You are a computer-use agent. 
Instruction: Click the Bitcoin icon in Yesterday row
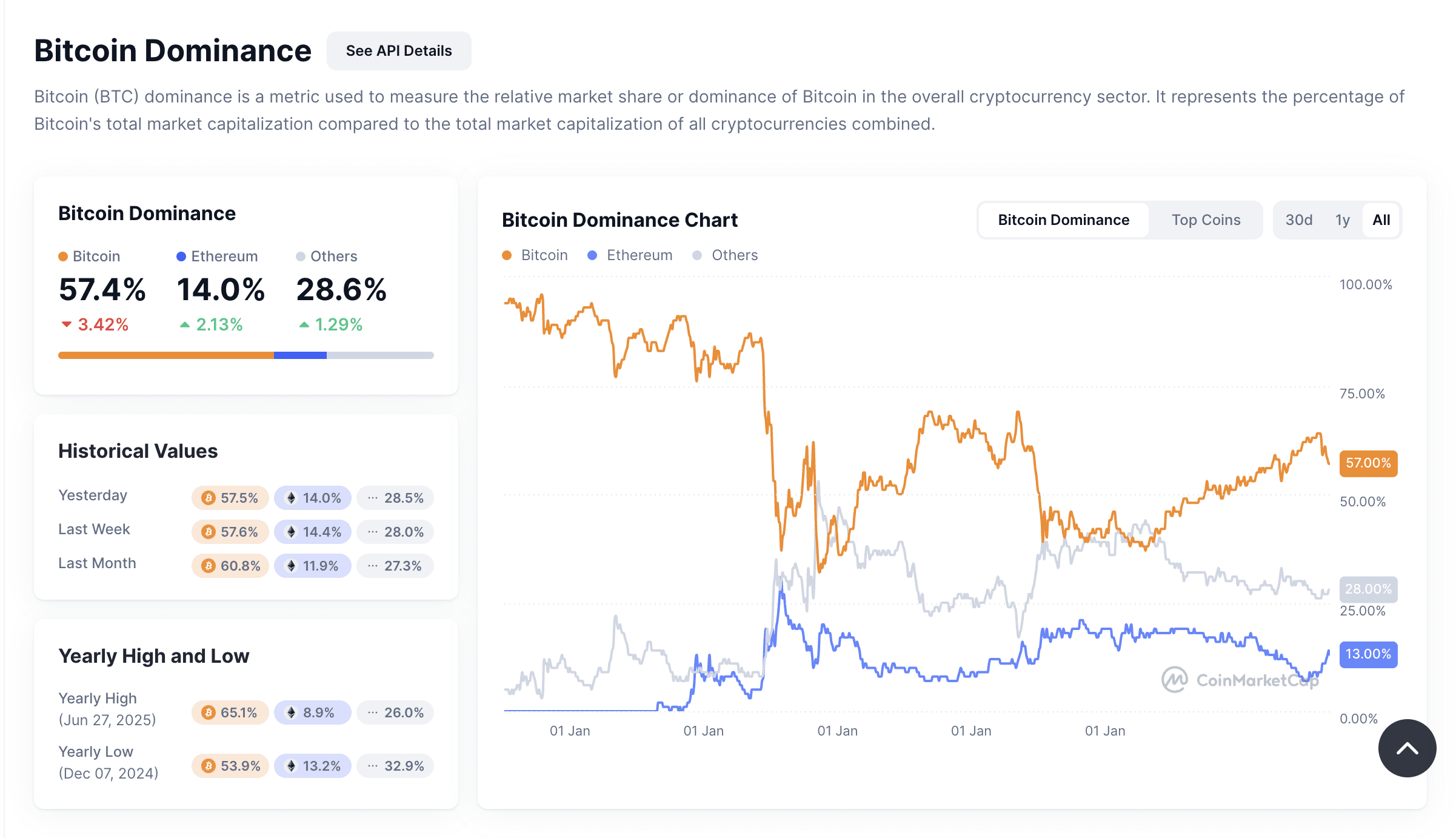pos(209,498)
